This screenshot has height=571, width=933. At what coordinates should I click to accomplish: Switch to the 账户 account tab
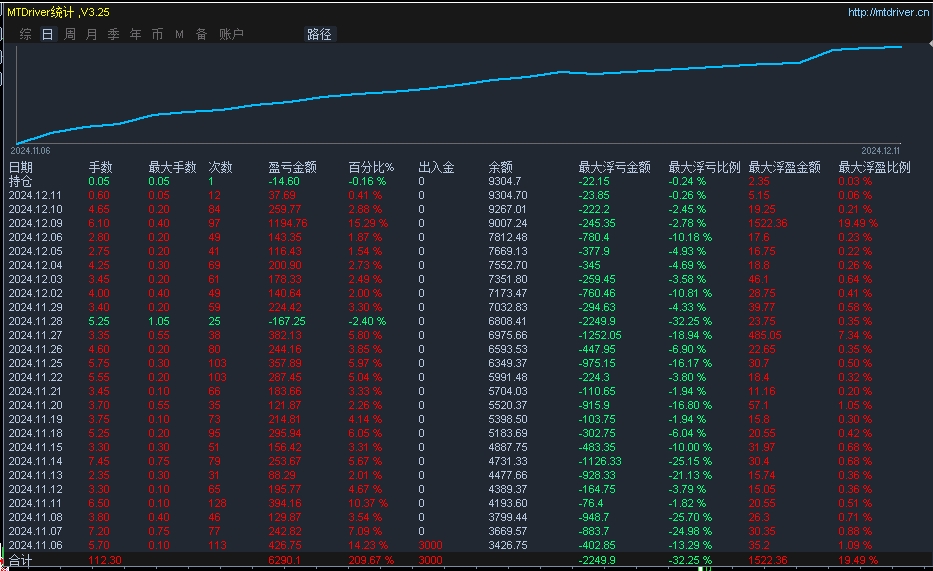click(x=231, y=34)
